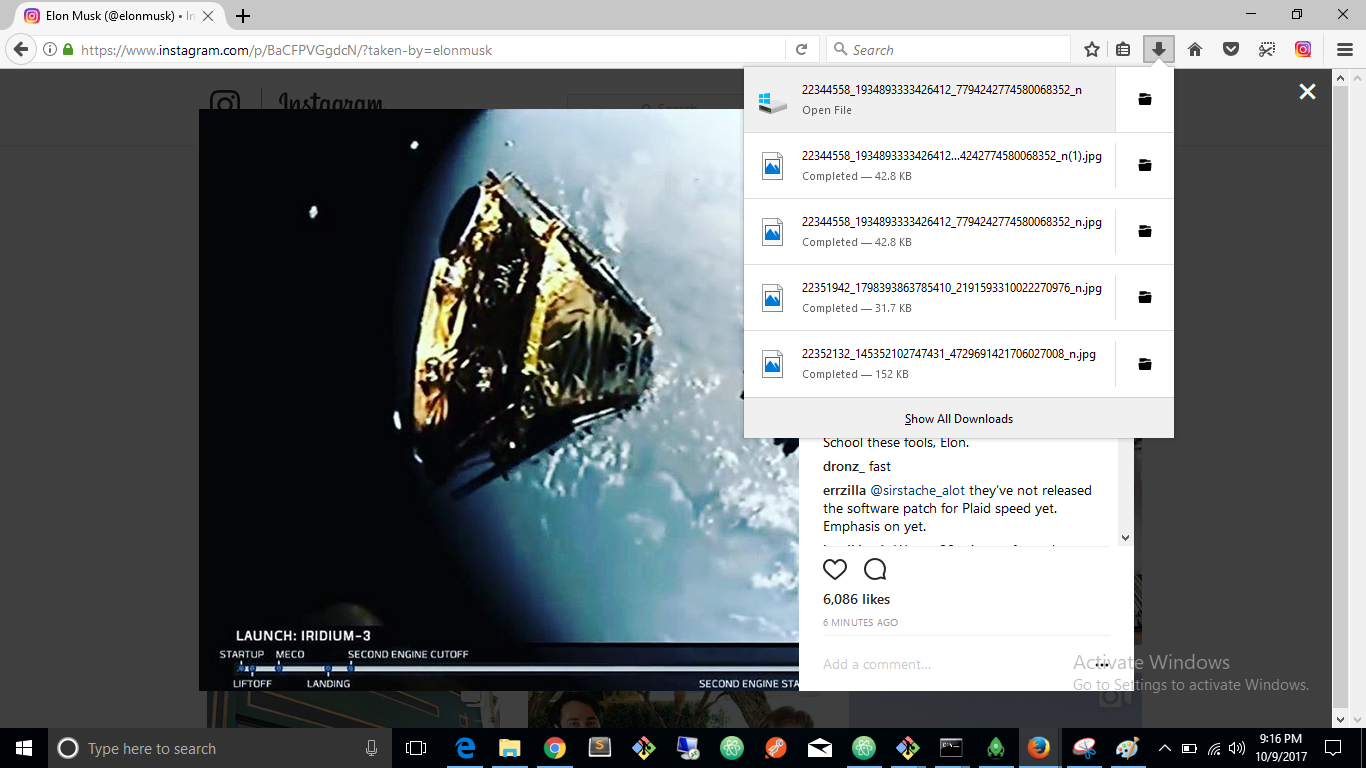Open the Paint palette taskbar icon
The image size is (1366, 768).
pyautogui.click(x=1127, y=748)
